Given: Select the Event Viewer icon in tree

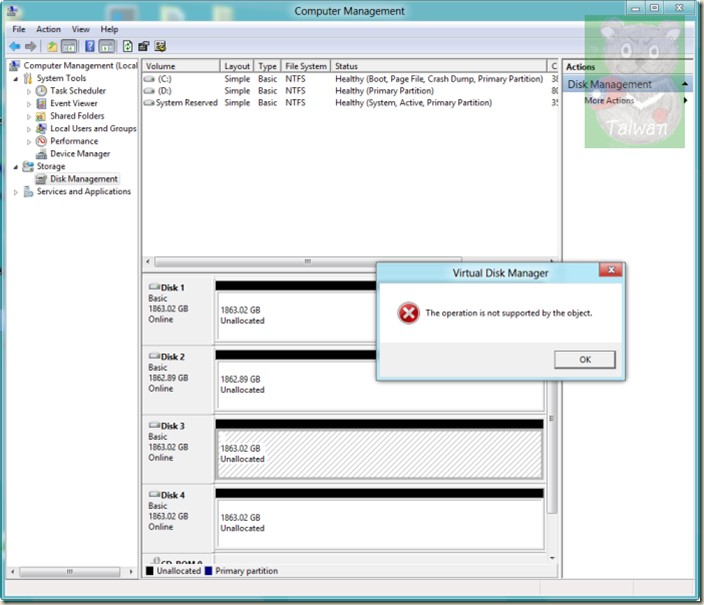Looking at the screenshot, I should [41, 103].
